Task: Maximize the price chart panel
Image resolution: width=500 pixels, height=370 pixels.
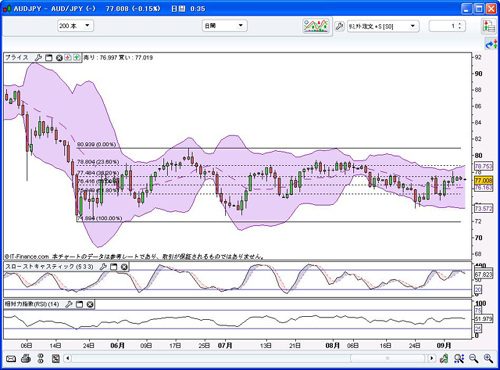Action: (49, 58)
